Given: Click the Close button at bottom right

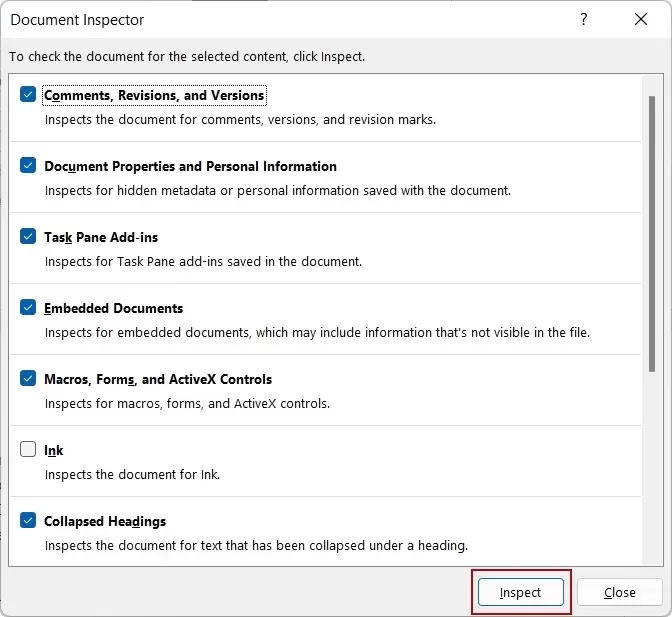Looking at the screenshot, I should [x=619, y=592].
